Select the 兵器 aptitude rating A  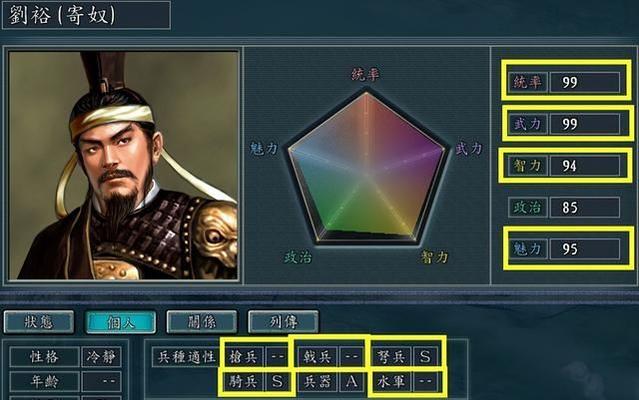pos(351,382)
